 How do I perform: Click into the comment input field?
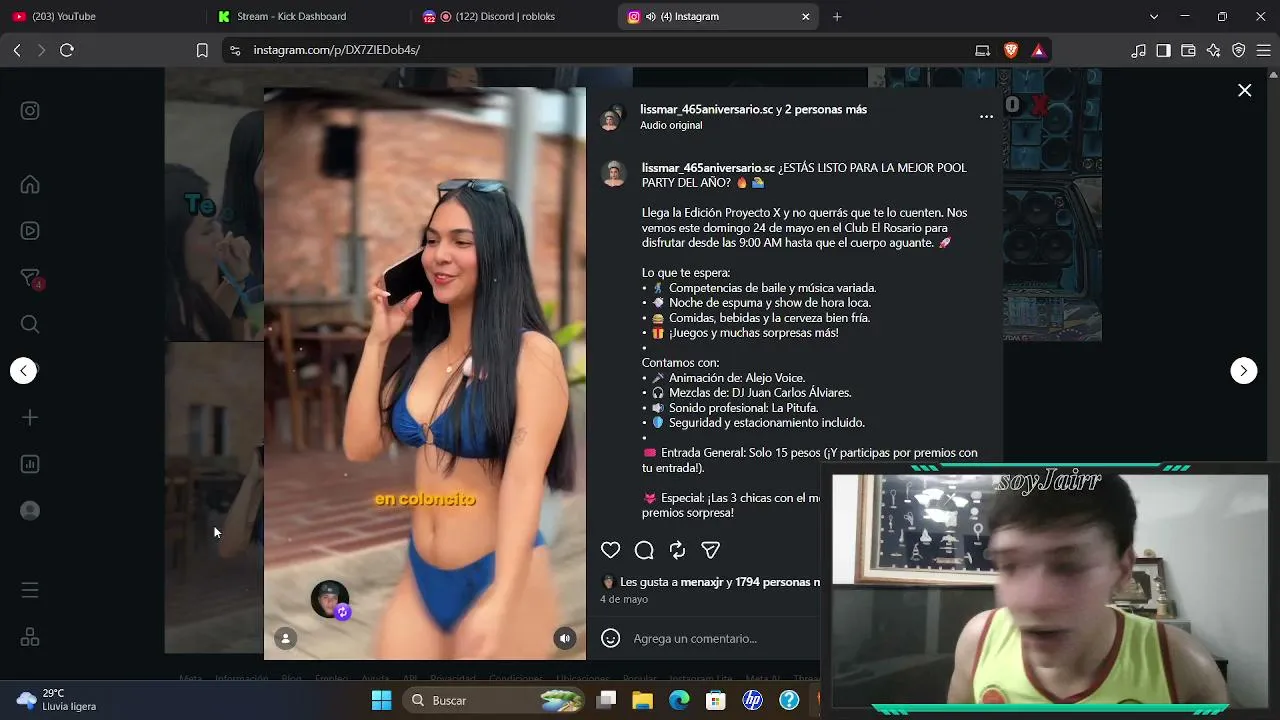723,638
